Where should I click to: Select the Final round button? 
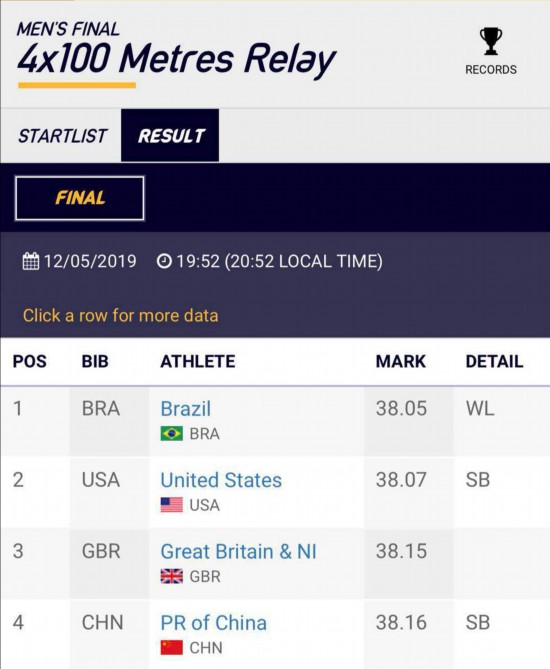coord(80,198)
